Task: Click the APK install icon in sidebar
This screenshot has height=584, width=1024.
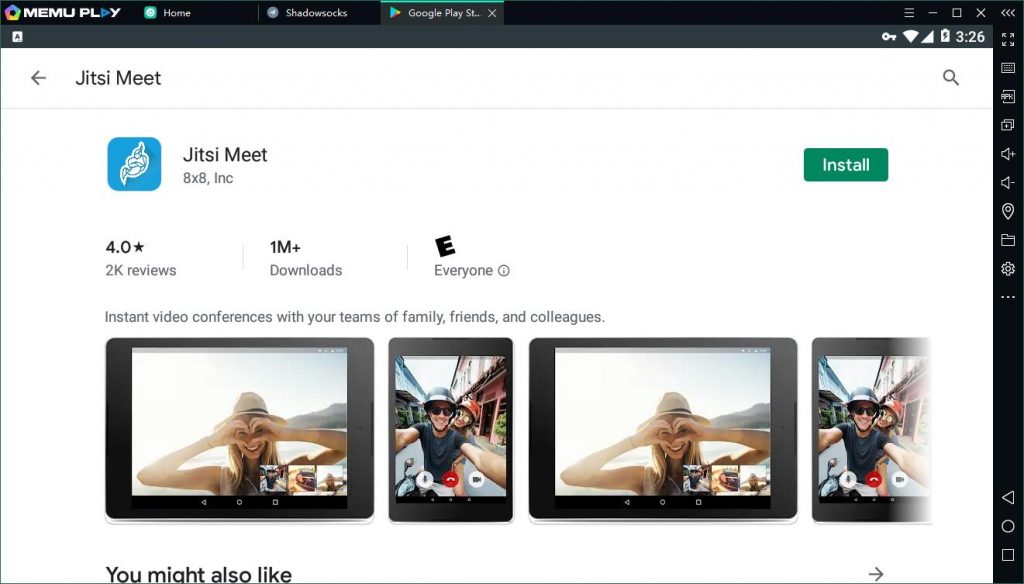Action: (1008, 97)
